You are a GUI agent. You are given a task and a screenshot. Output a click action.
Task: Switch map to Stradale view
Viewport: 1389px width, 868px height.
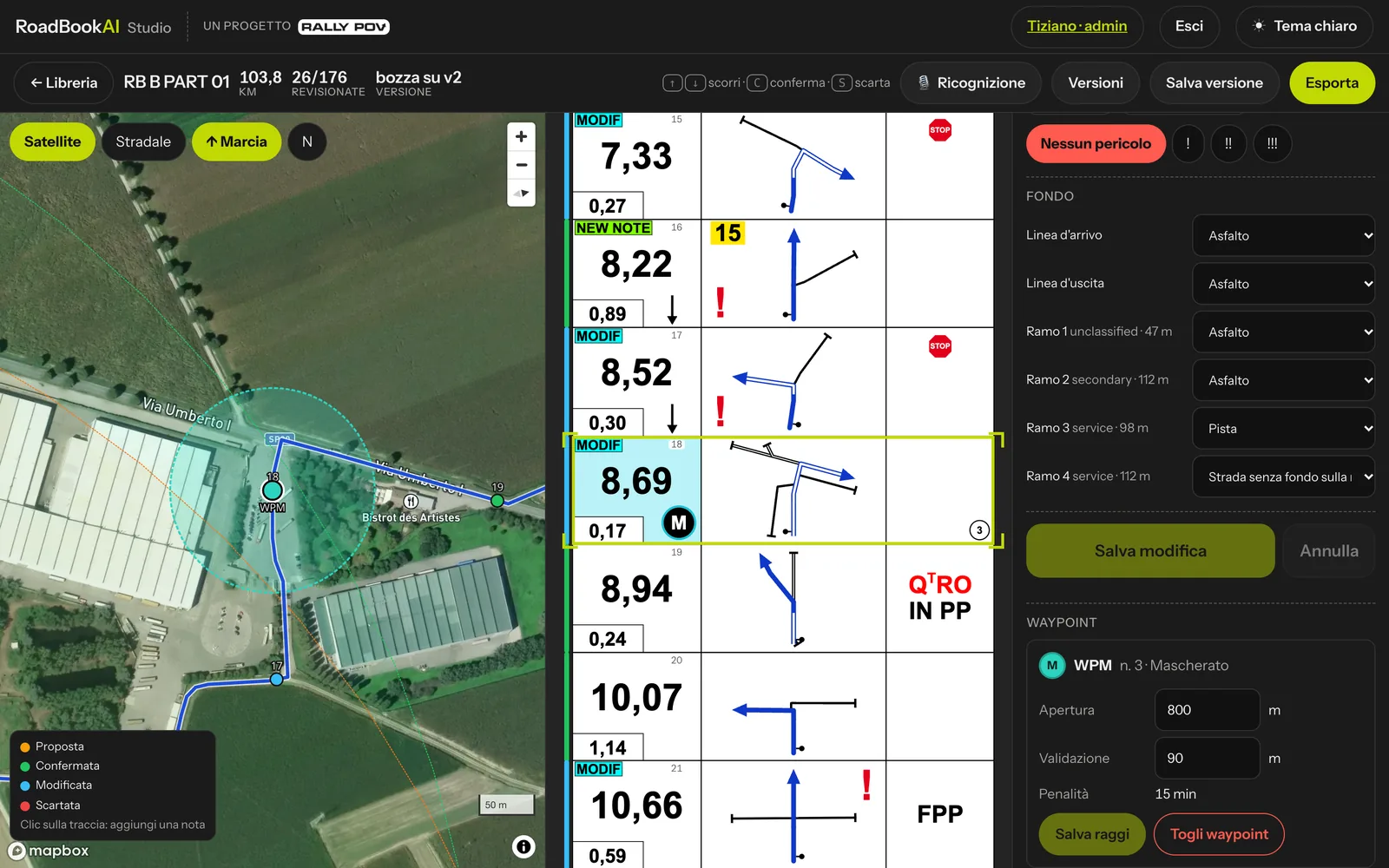click(x=143, y=141)
